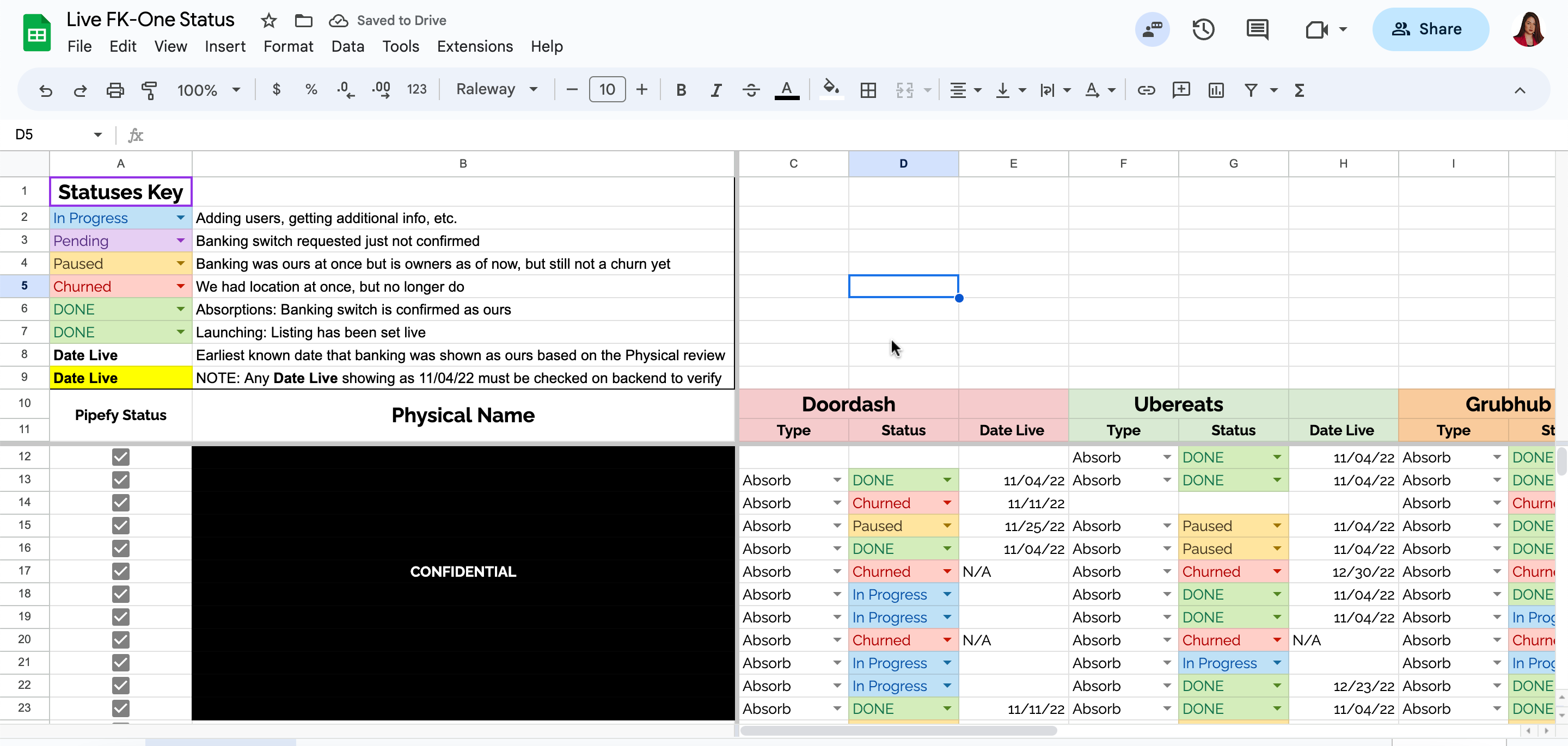Toggle the row 17 Pipefy checkbox
This screenshot has width=1568, height=746.
click(120, 571)
